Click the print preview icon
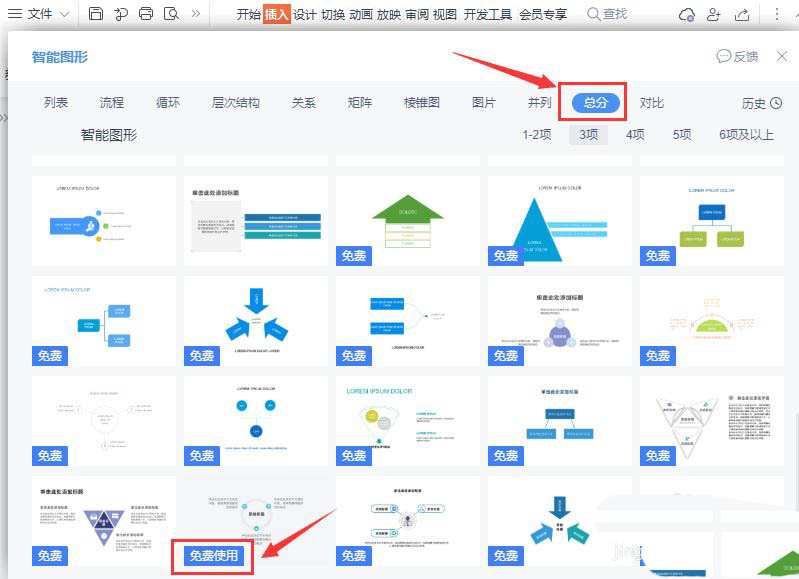799x579 pixels. pyautogui.click(x=171, y=14)
